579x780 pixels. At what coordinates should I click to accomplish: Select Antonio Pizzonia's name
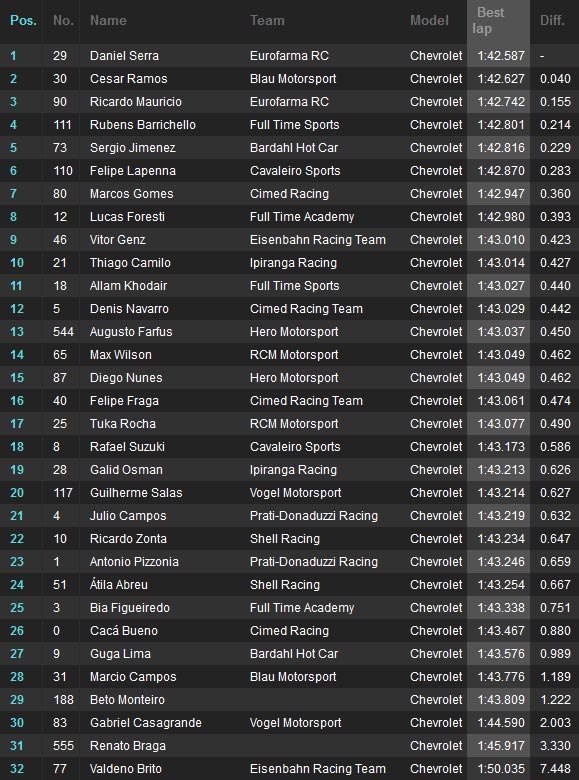coord(134,562)
